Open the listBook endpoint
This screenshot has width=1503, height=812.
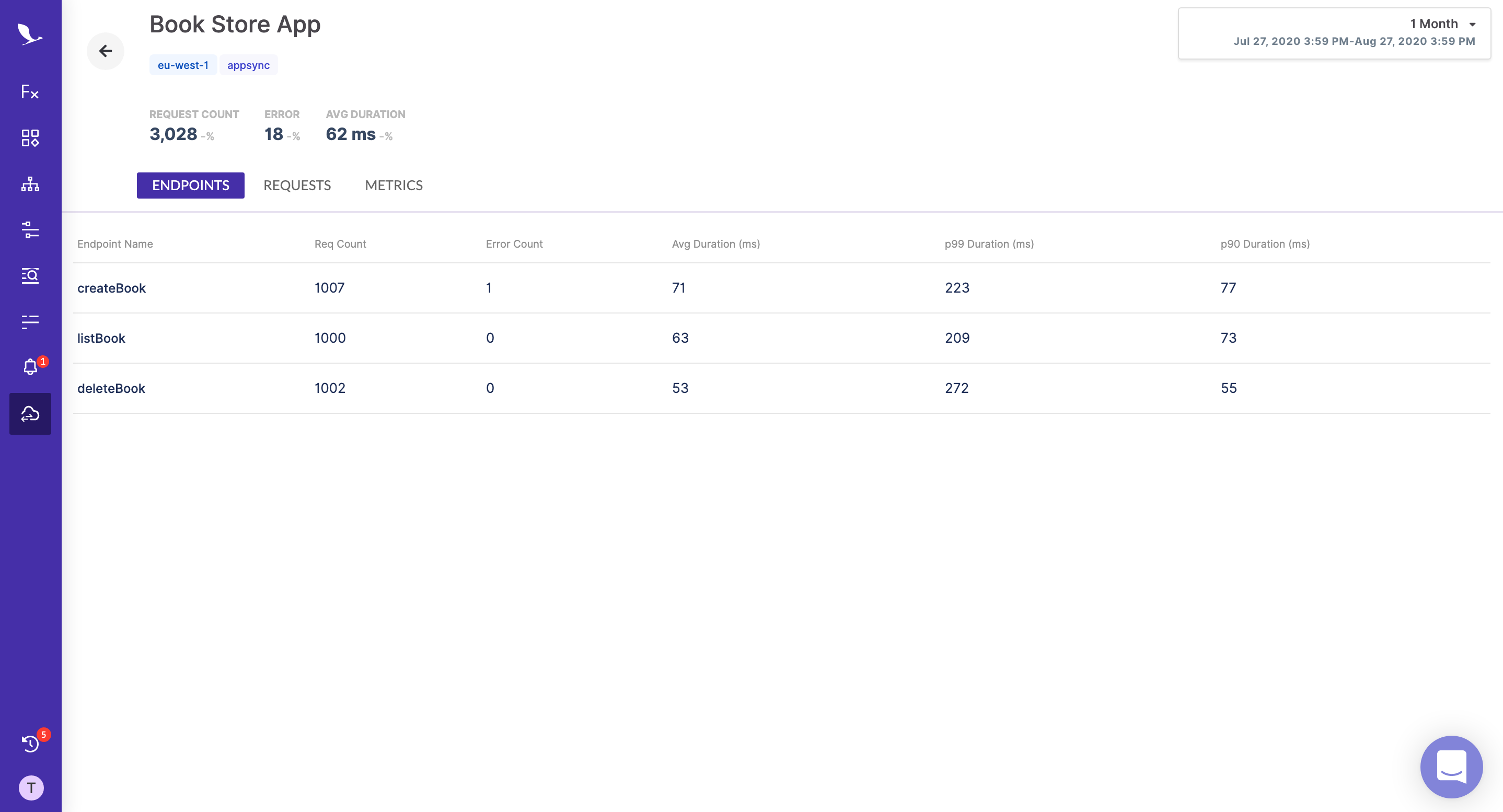coord(101,339)
